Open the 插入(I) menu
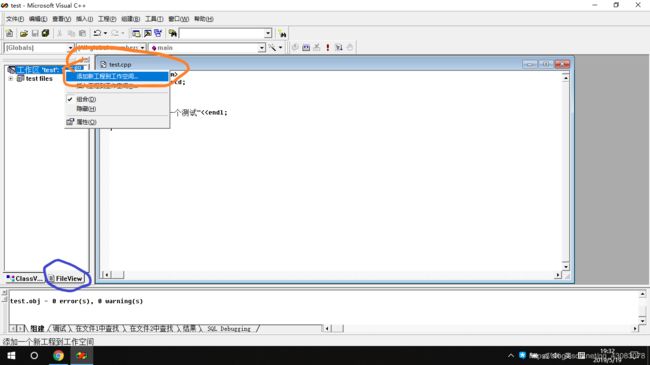 coord(85,19)
